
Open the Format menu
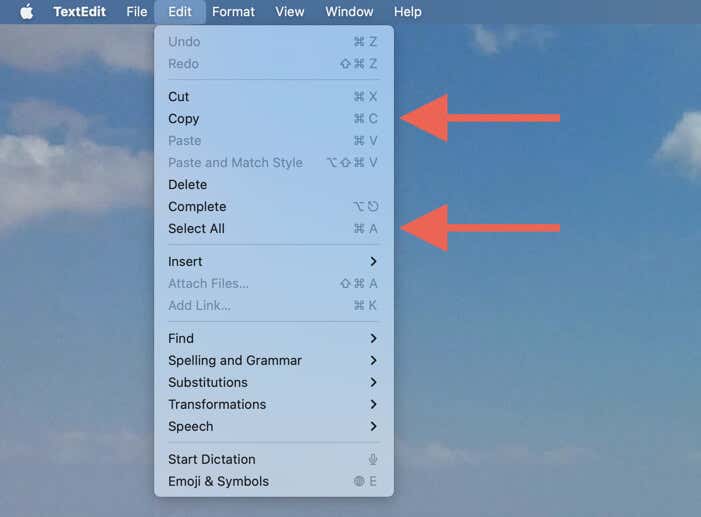click(x=233, y=12)
